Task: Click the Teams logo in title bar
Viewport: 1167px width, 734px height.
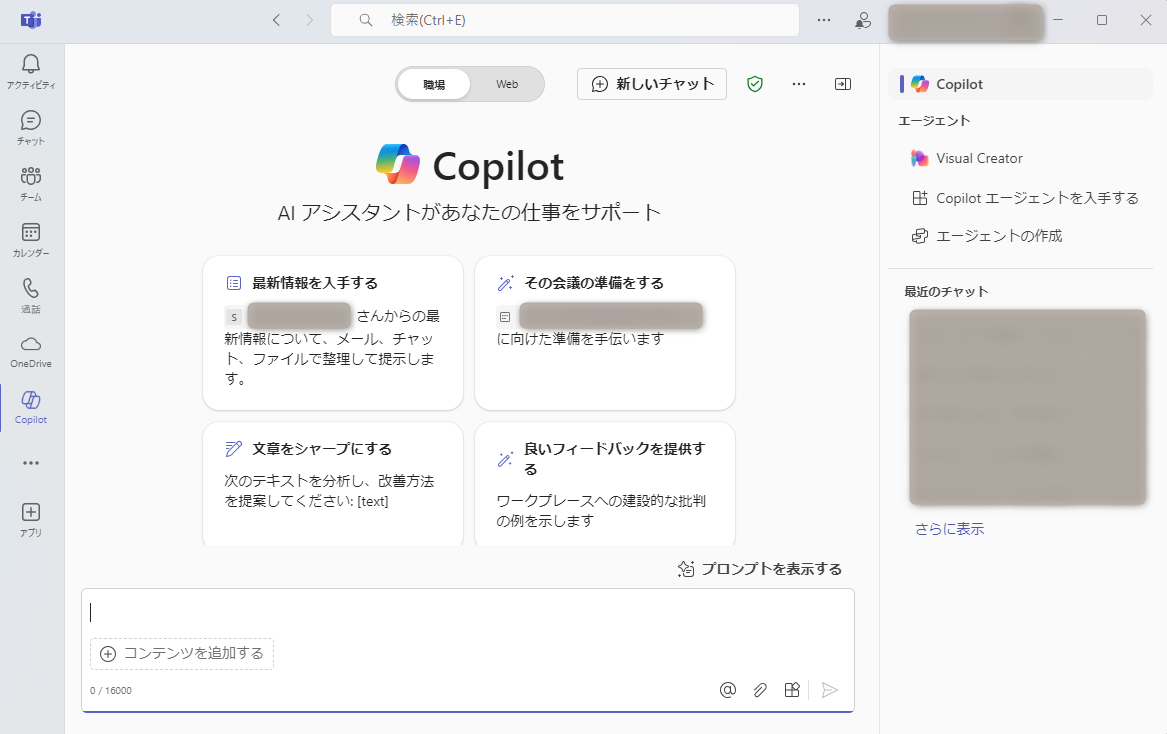Action: click(31, 20)
